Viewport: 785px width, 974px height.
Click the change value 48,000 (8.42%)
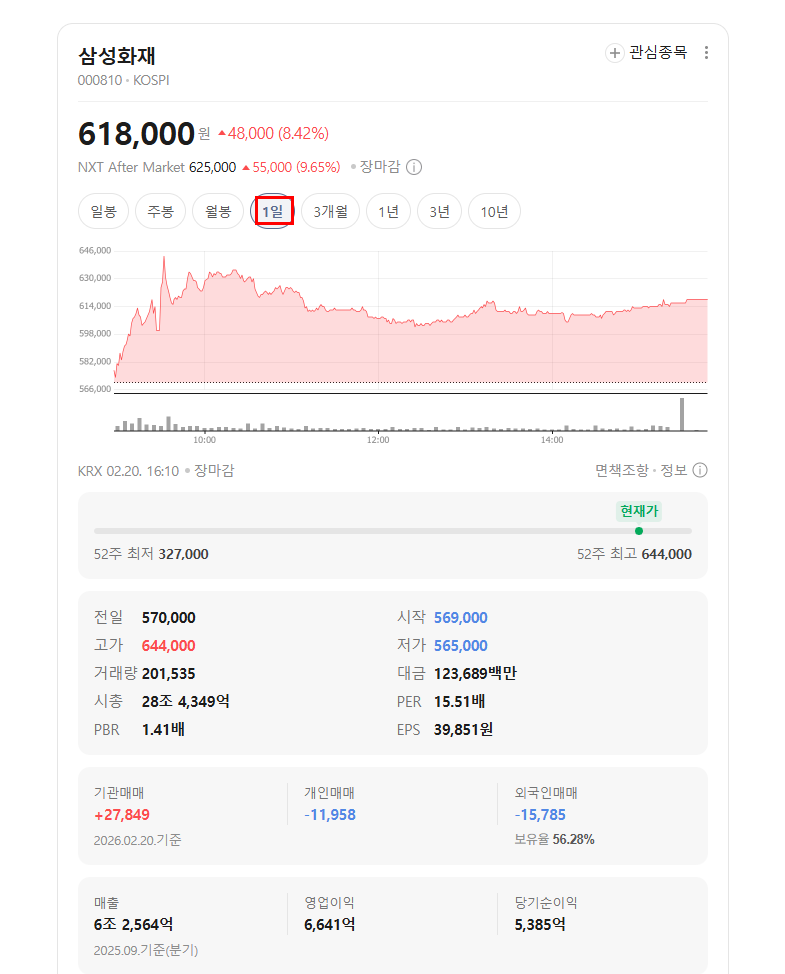273,134
